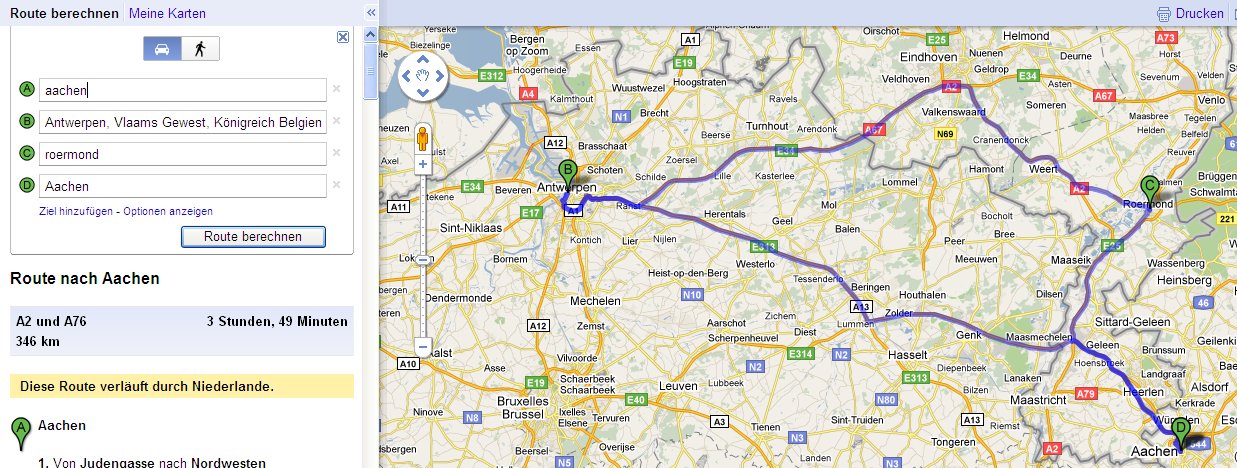Remove destination roermond with its X

(336, 153)
